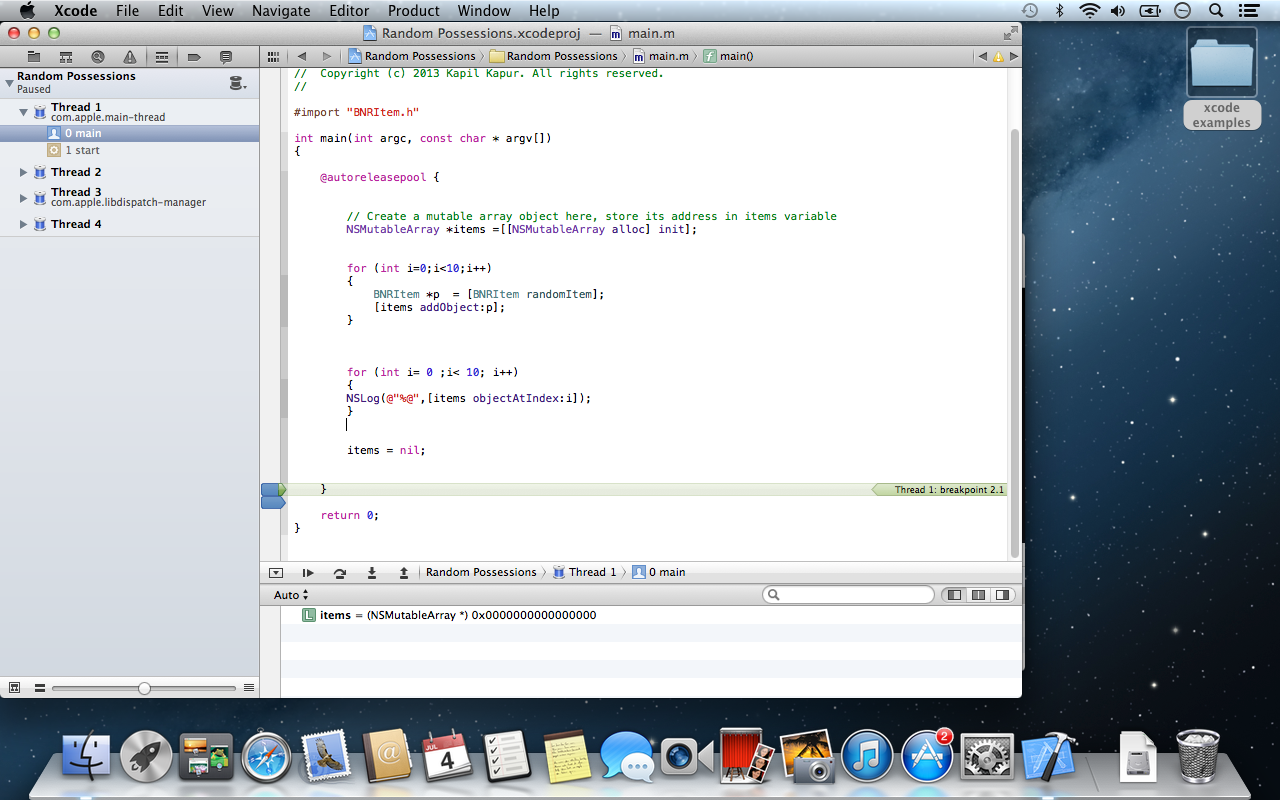Click the Random Possessions folder in jump bar
Screen dimensions: 1280x800
[x=554, y=56]
